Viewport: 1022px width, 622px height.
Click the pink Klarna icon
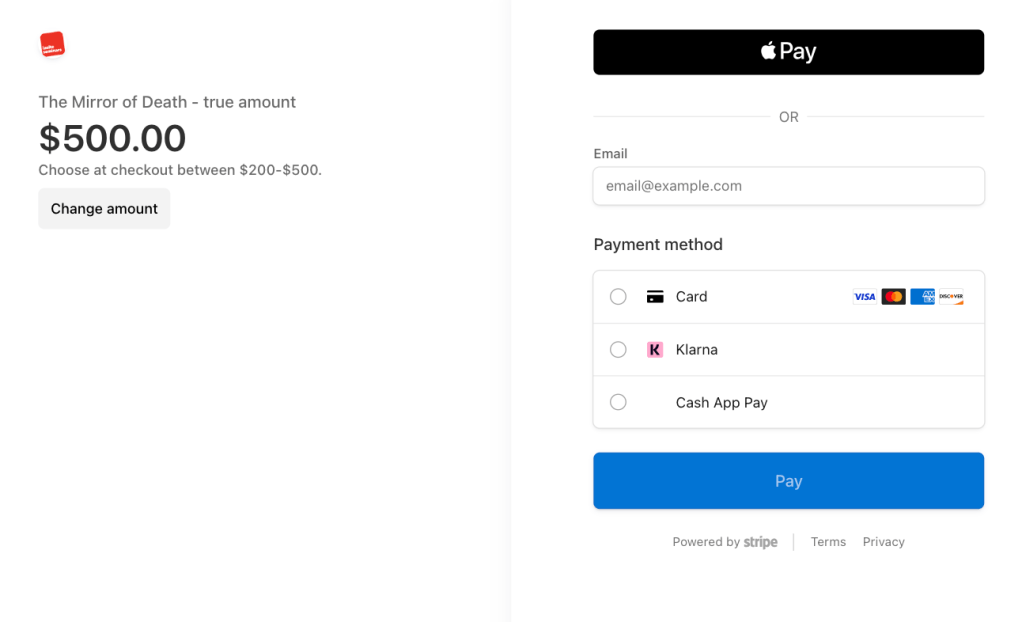[x=655, y=350]
